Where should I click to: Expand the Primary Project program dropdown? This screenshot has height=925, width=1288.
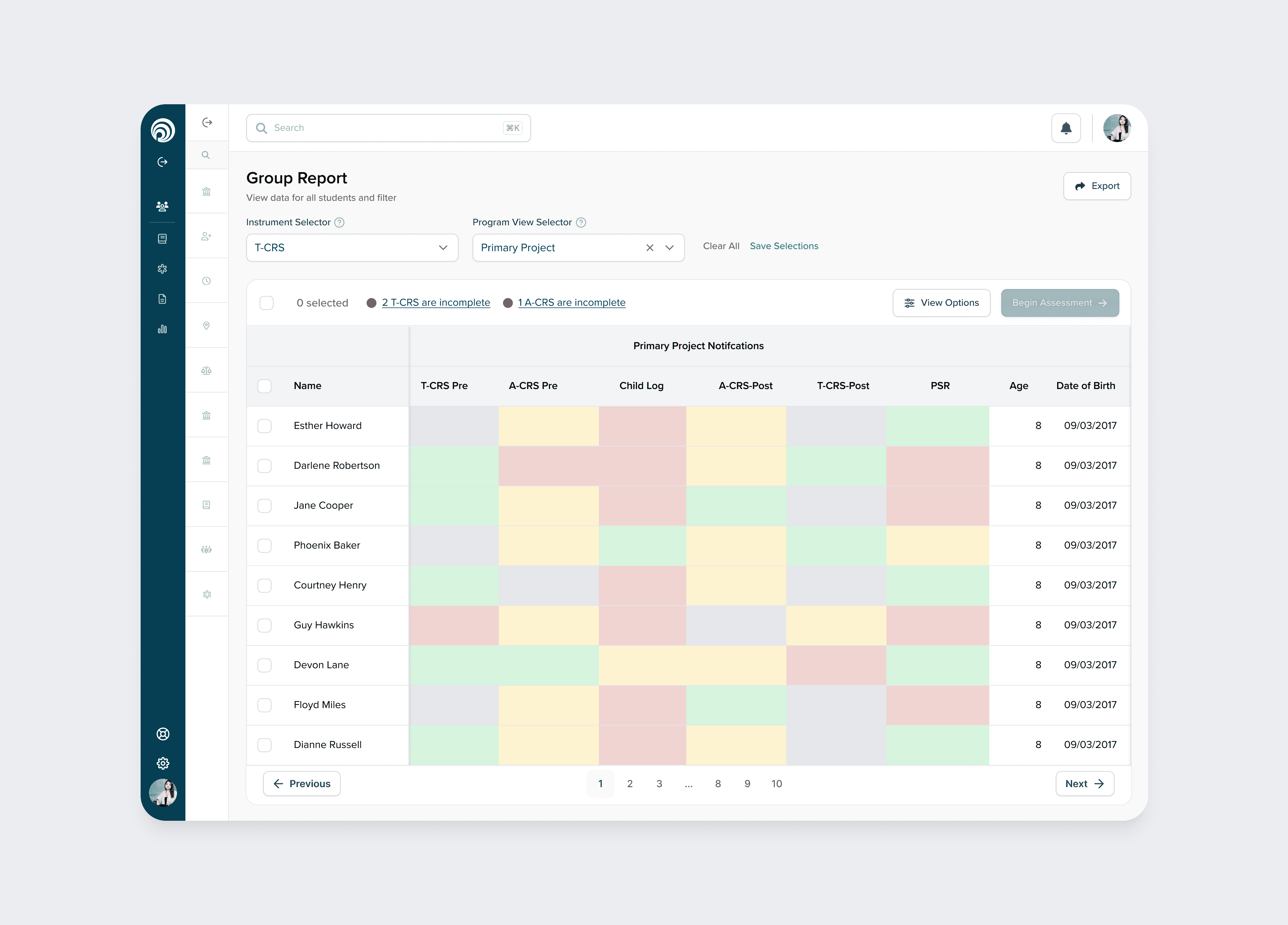670,248
